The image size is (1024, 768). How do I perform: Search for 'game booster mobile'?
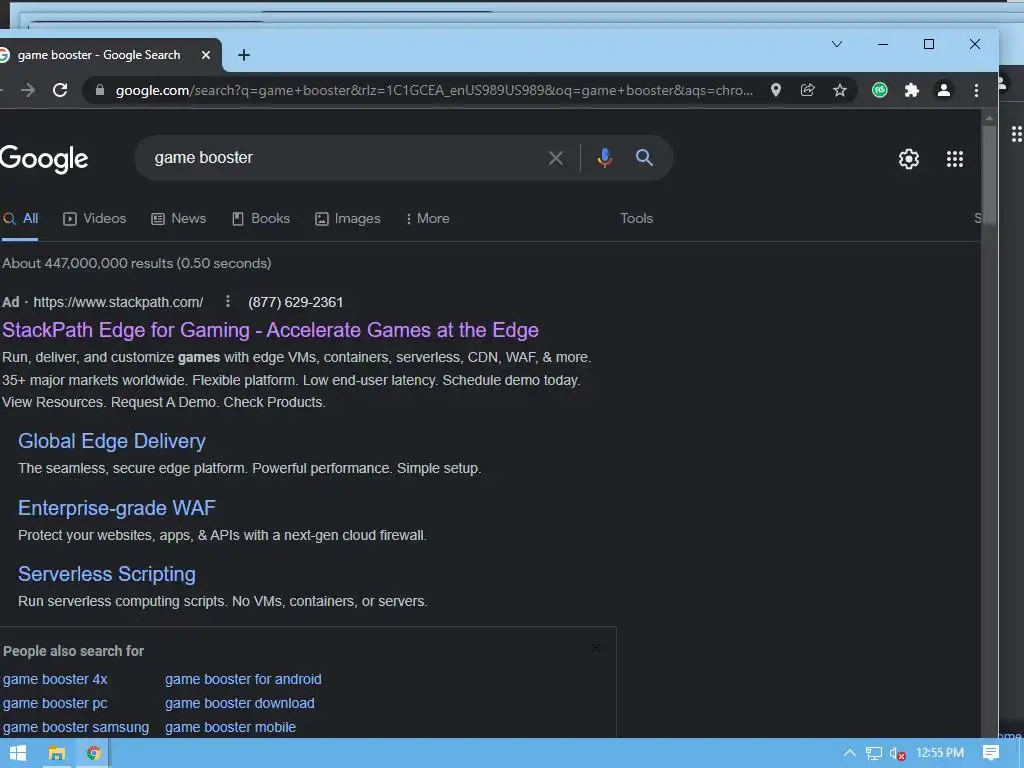tap(230, 728)
